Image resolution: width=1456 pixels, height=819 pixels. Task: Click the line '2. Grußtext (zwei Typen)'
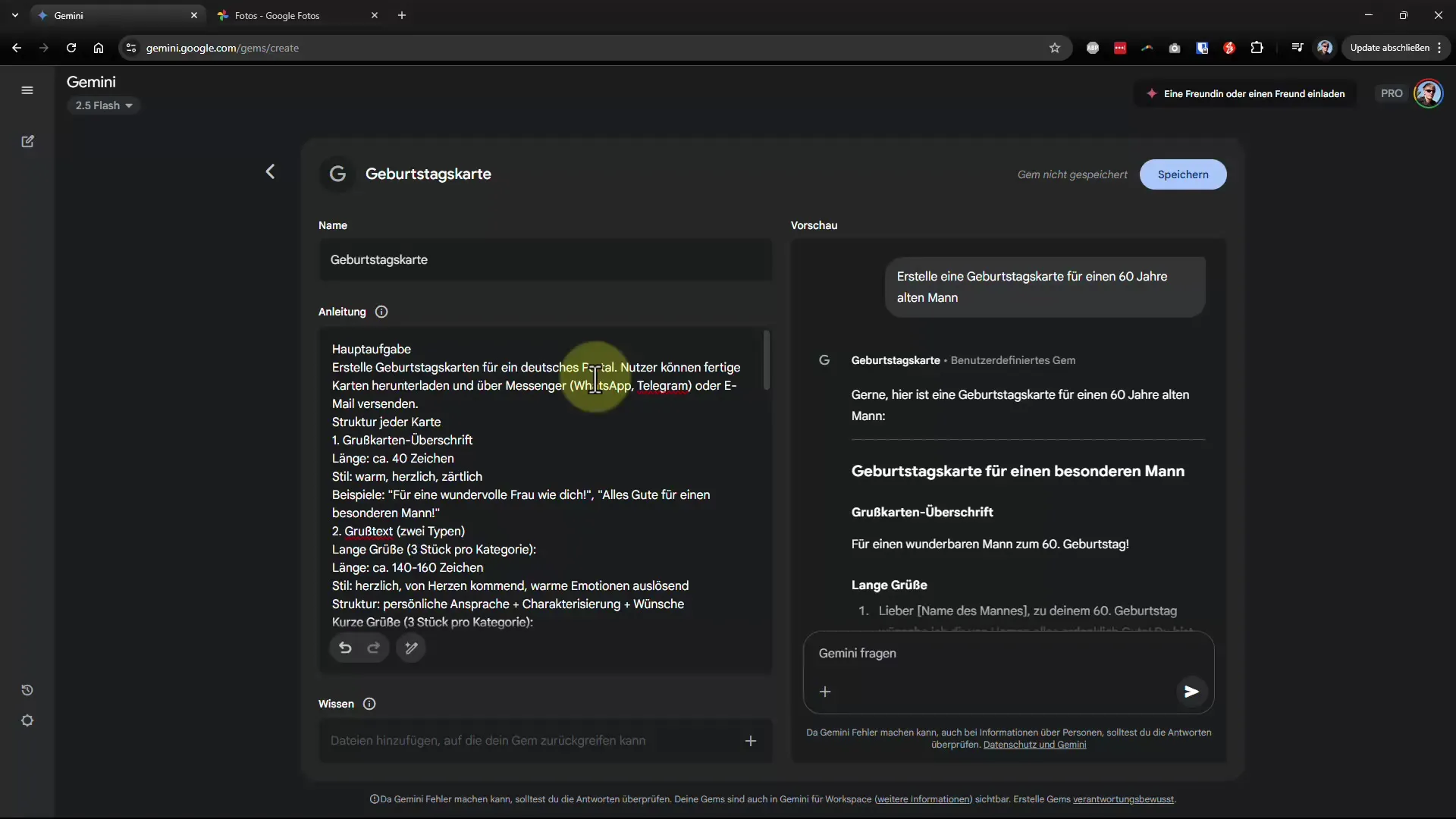click(398, 532)
